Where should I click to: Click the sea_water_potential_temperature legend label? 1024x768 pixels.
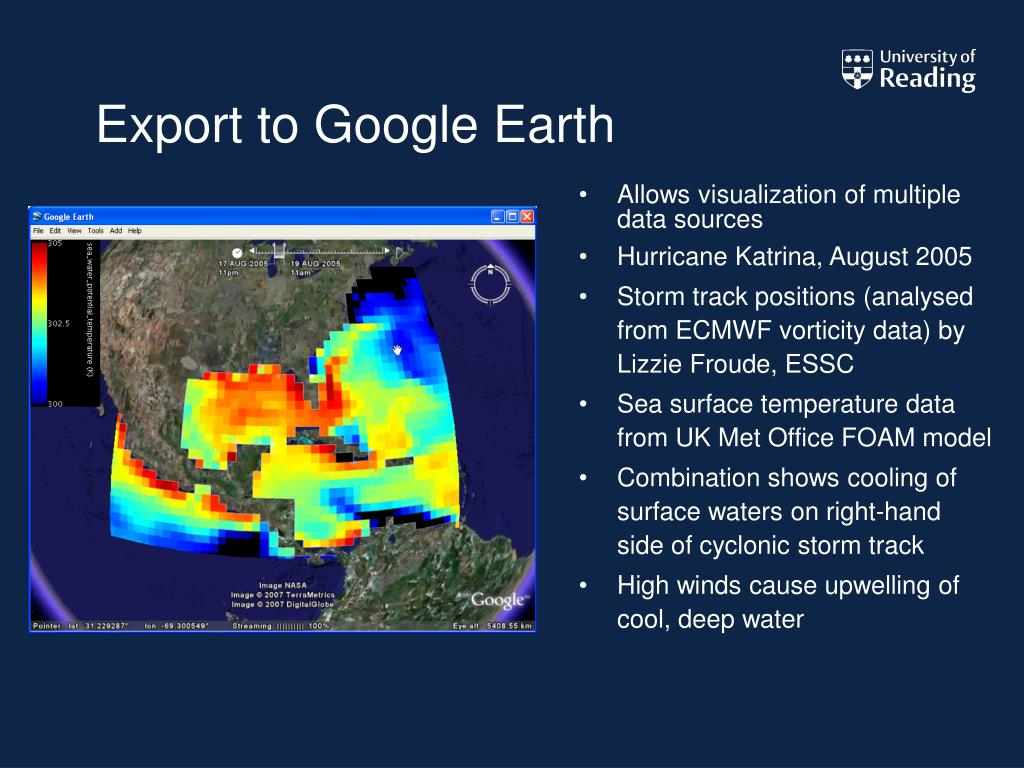89,310
